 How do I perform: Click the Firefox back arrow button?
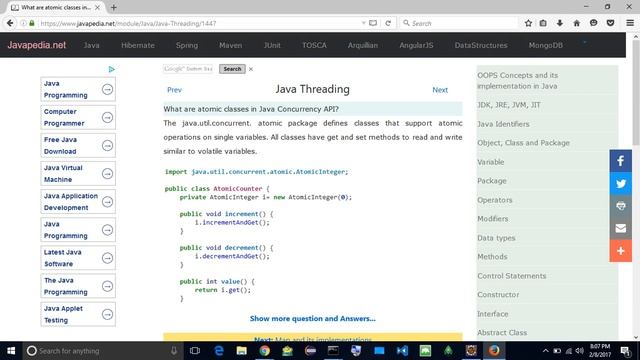pos(10,23)
